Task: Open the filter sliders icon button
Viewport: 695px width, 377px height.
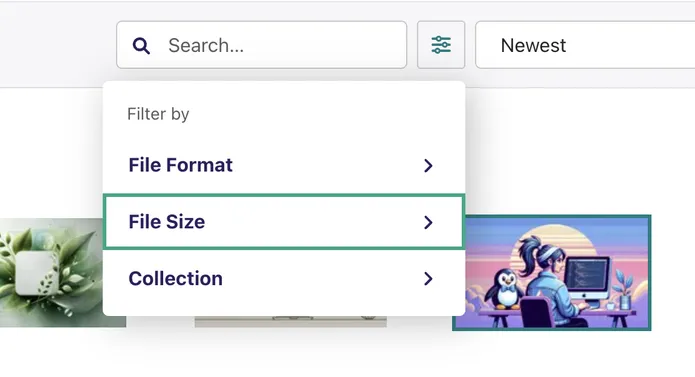Action: pos(441,45)
